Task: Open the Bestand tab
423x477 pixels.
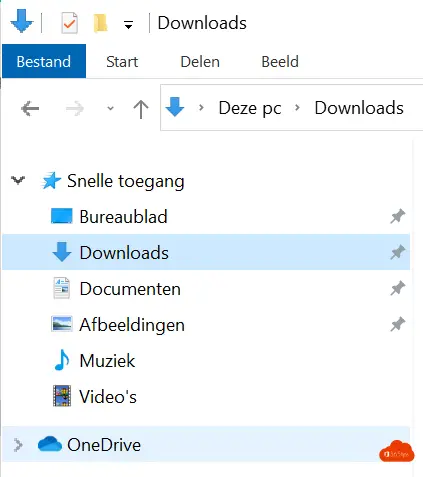Action: click(x=44, y=62)
